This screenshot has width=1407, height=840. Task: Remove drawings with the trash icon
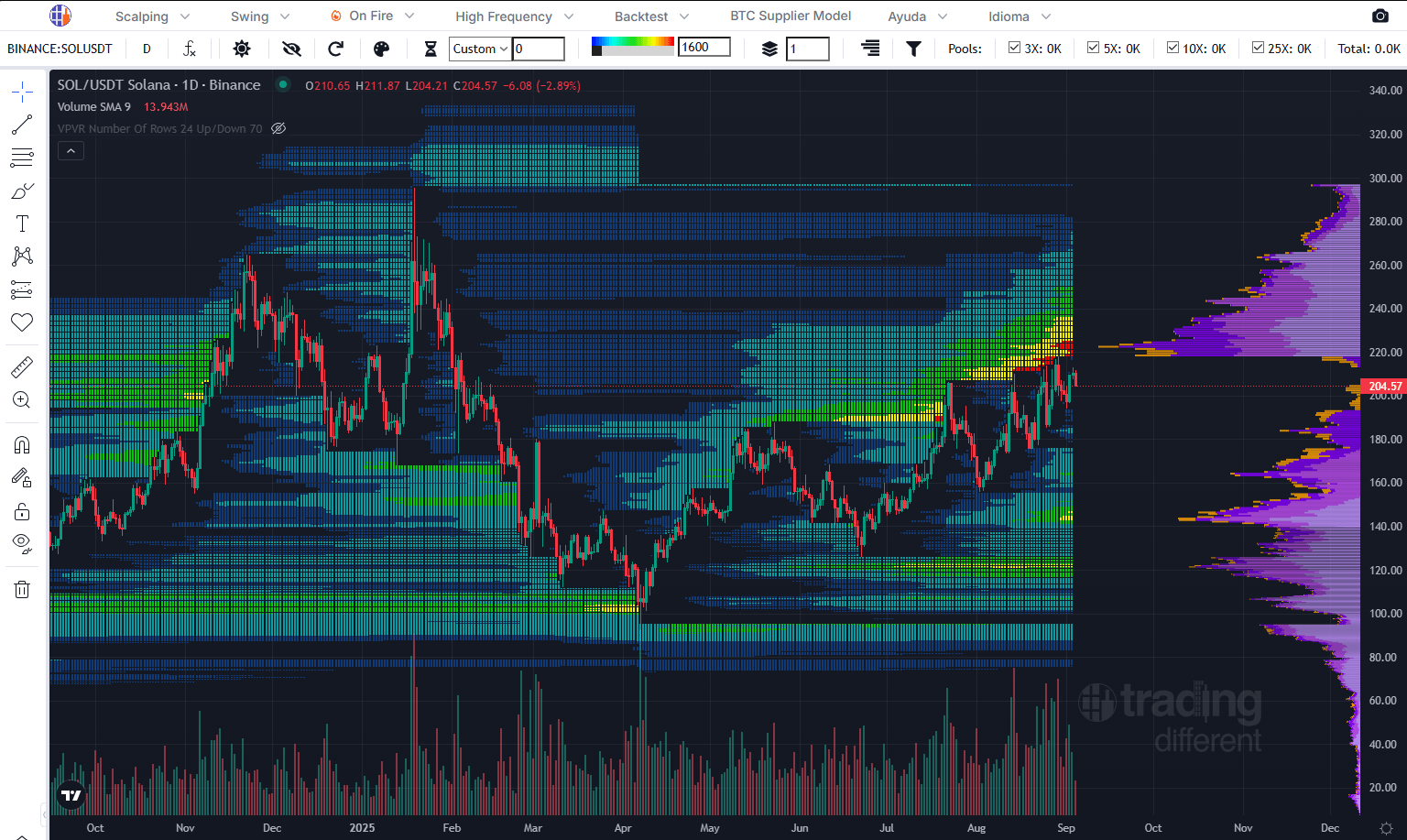[x=22, y=589]
